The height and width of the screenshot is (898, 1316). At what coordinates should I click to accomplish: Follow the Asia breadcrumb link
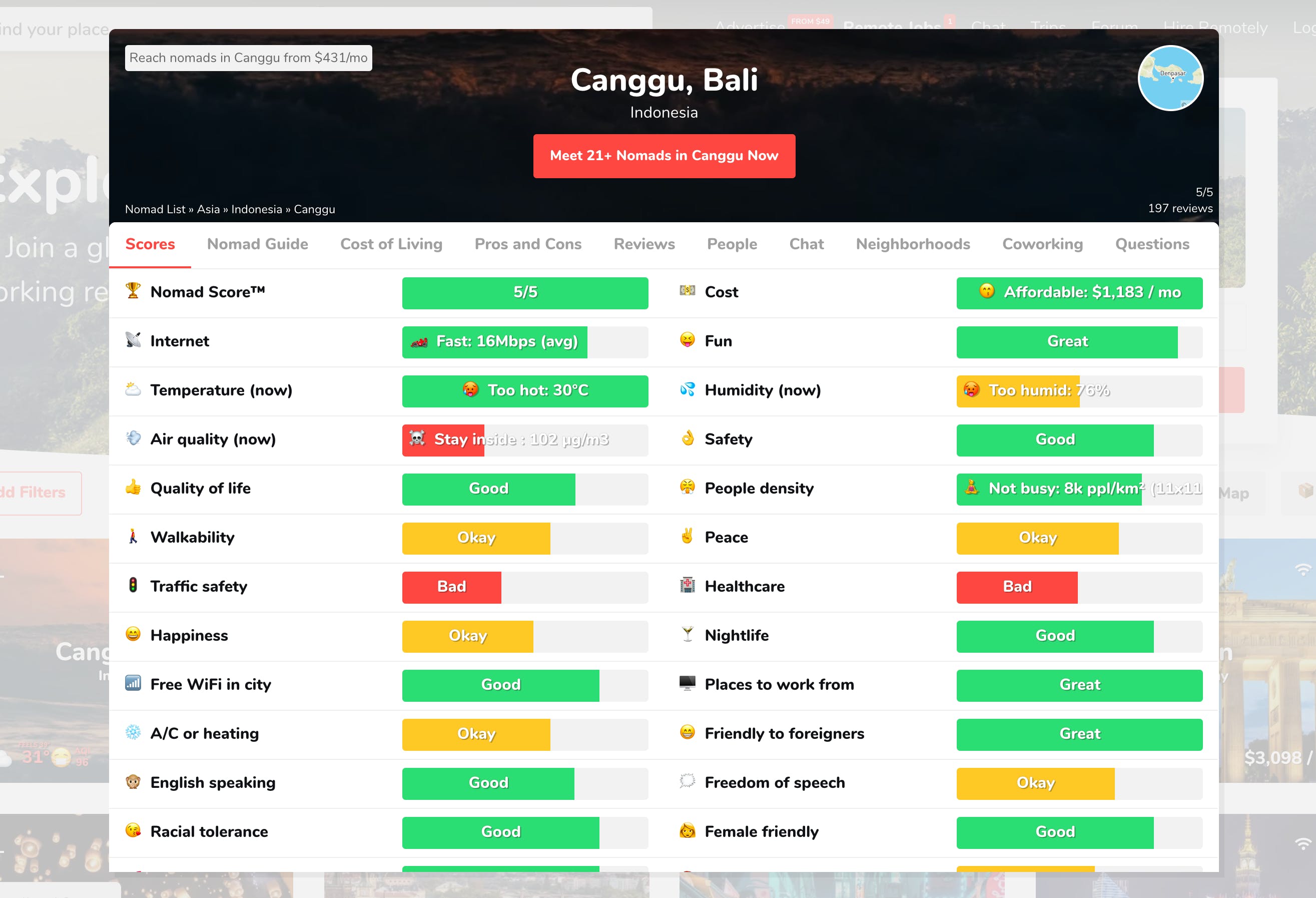click(x=208, y=209)
